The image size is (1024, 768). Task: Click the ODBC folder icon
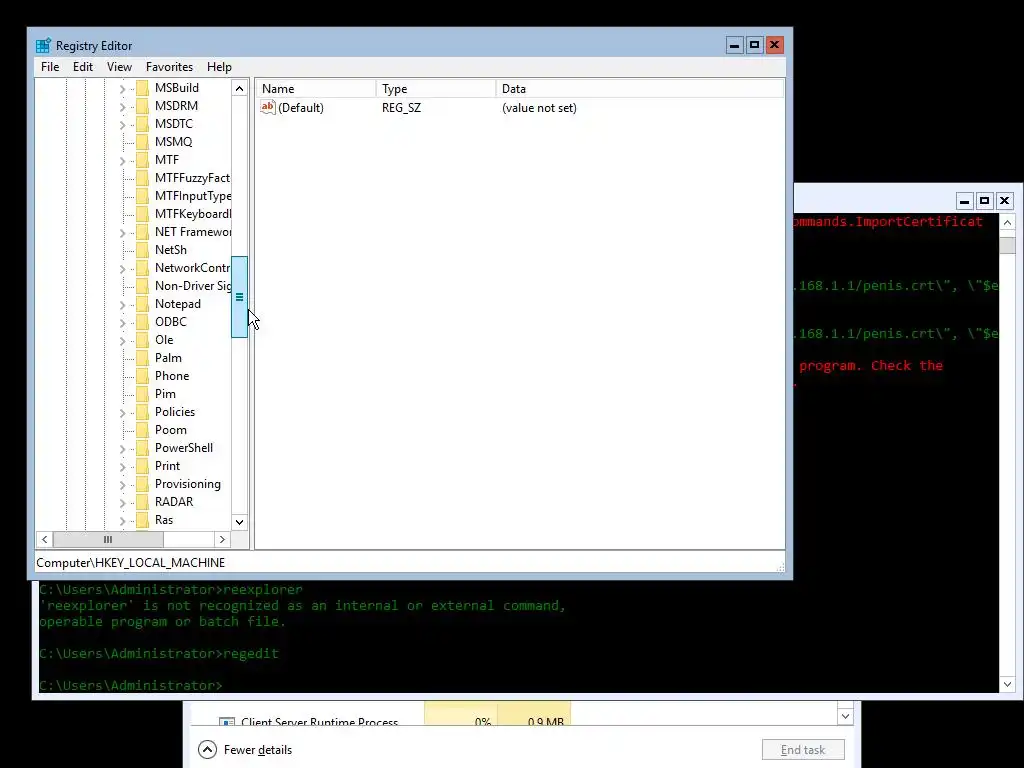pos(142,322)
